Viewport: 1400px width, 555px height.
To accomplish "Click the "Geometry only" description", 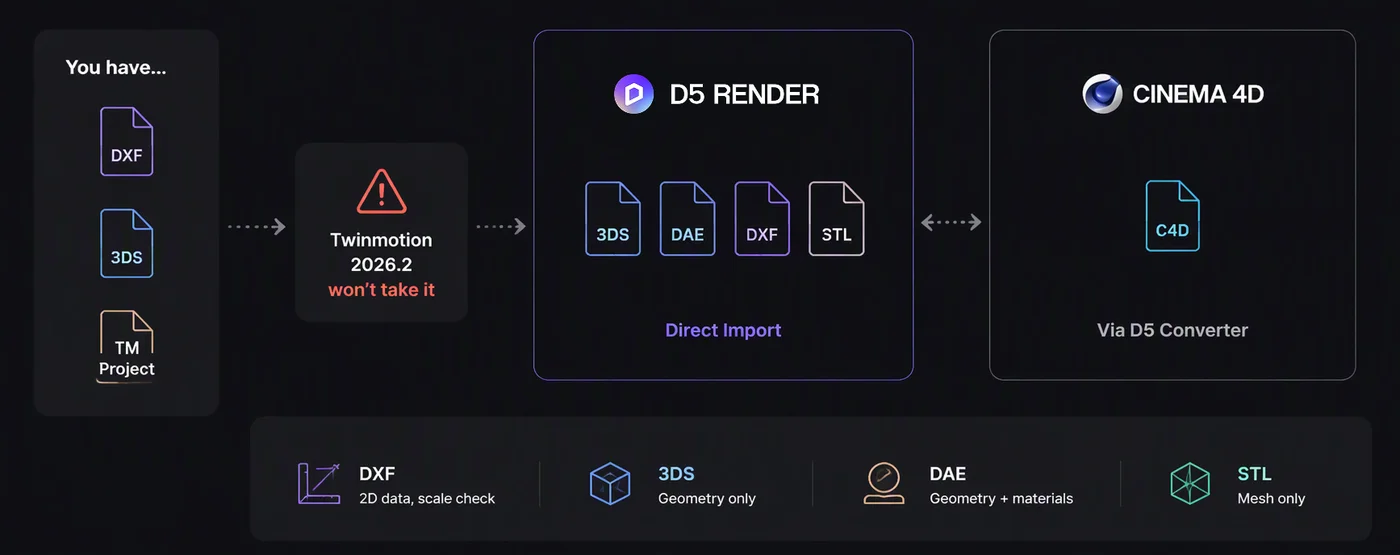I will coord(707,498).
